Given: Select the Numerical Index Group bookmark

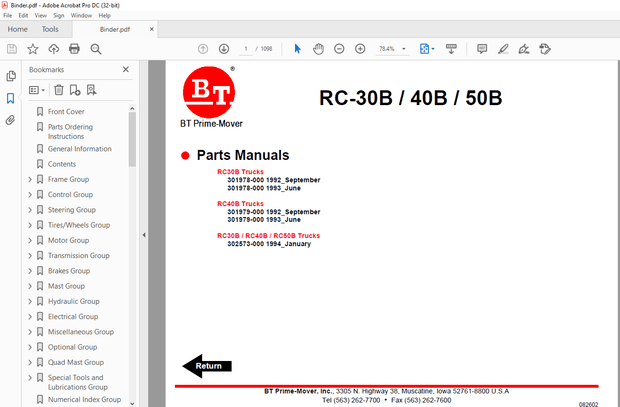Looking at the screenshot, I should click(84, 400).
